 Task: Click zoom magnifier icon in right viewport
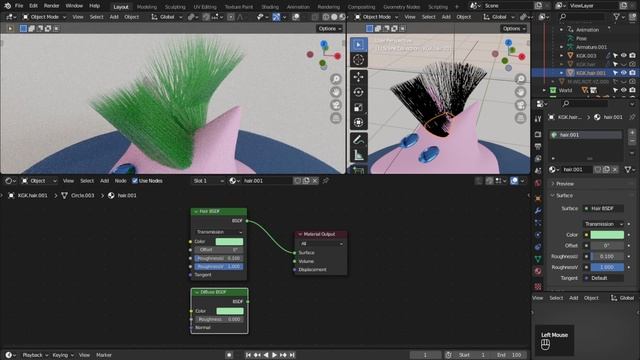point(520,79)
